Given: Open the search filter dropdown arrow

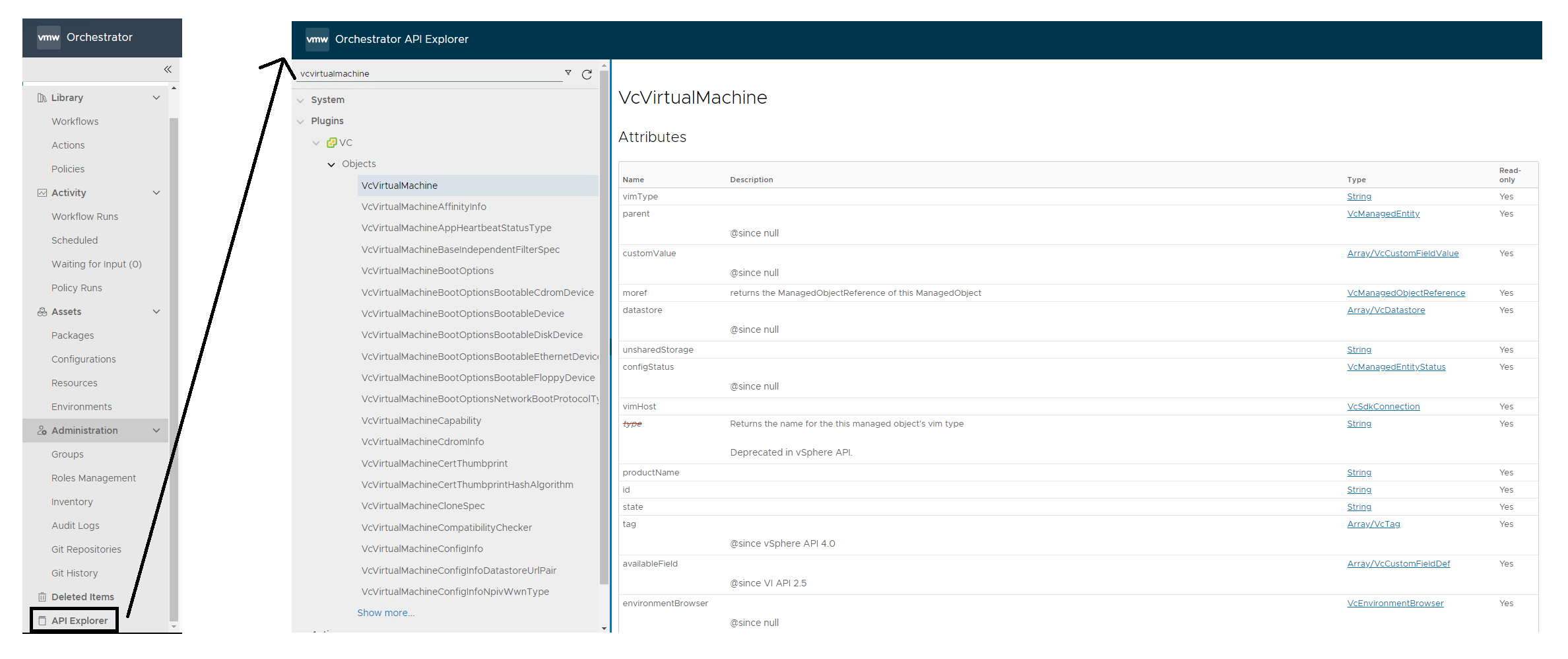Looking at the screenshot, I should coord(568,73).
